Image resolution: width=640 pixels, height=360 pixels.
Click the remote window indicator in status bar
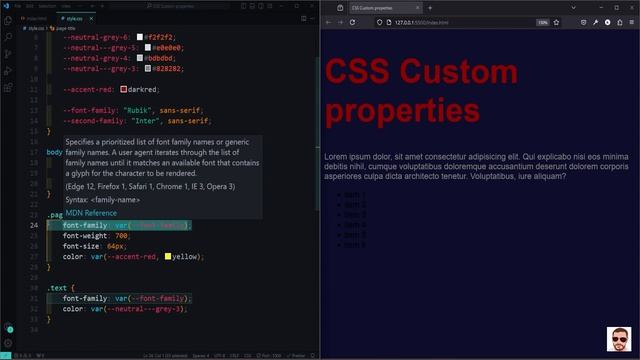5,356
